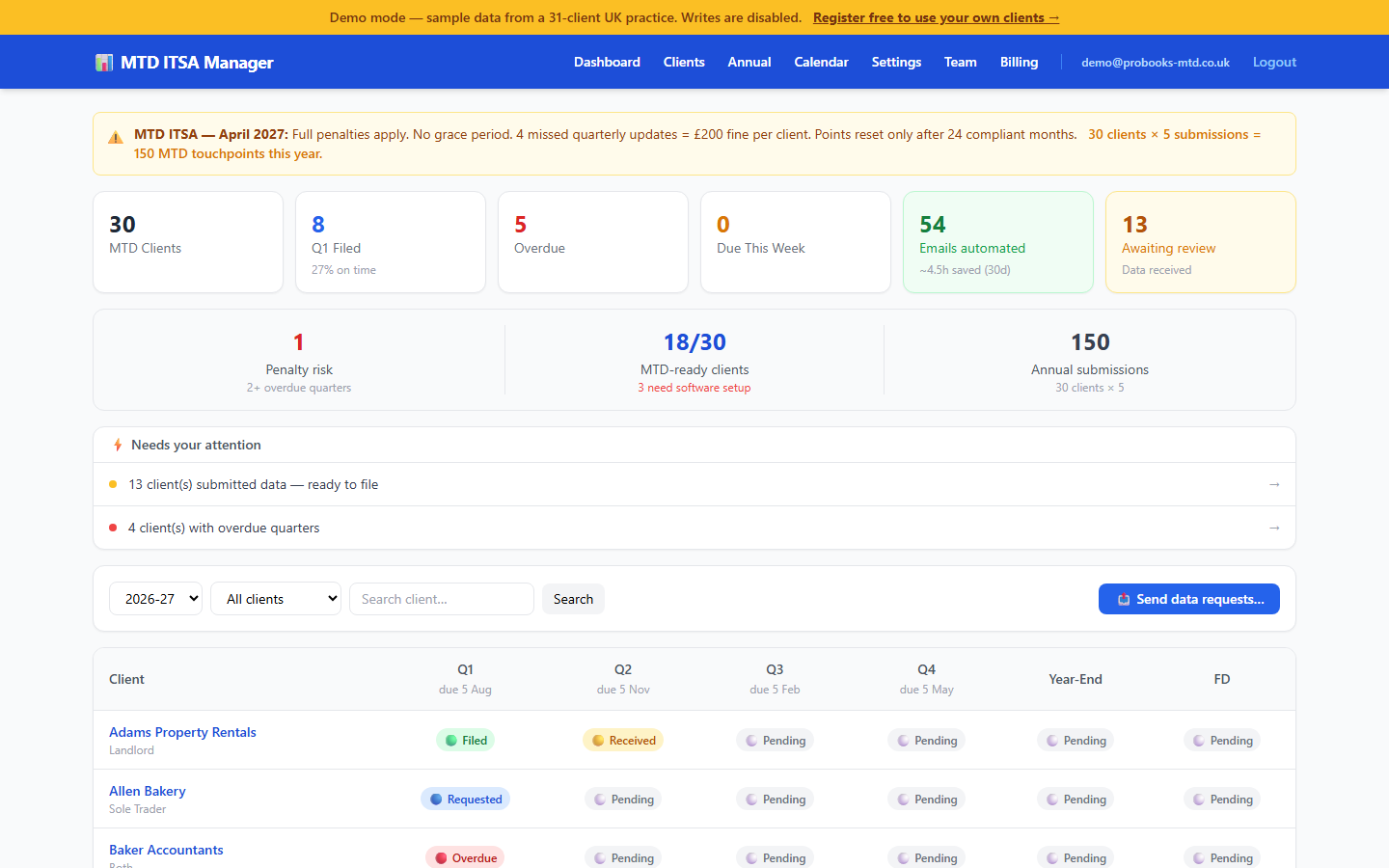Viewport: 1389px width, 868px height.
Task: Click the arrow on the 13 clients submitted row
Action: pos(1274,484)
